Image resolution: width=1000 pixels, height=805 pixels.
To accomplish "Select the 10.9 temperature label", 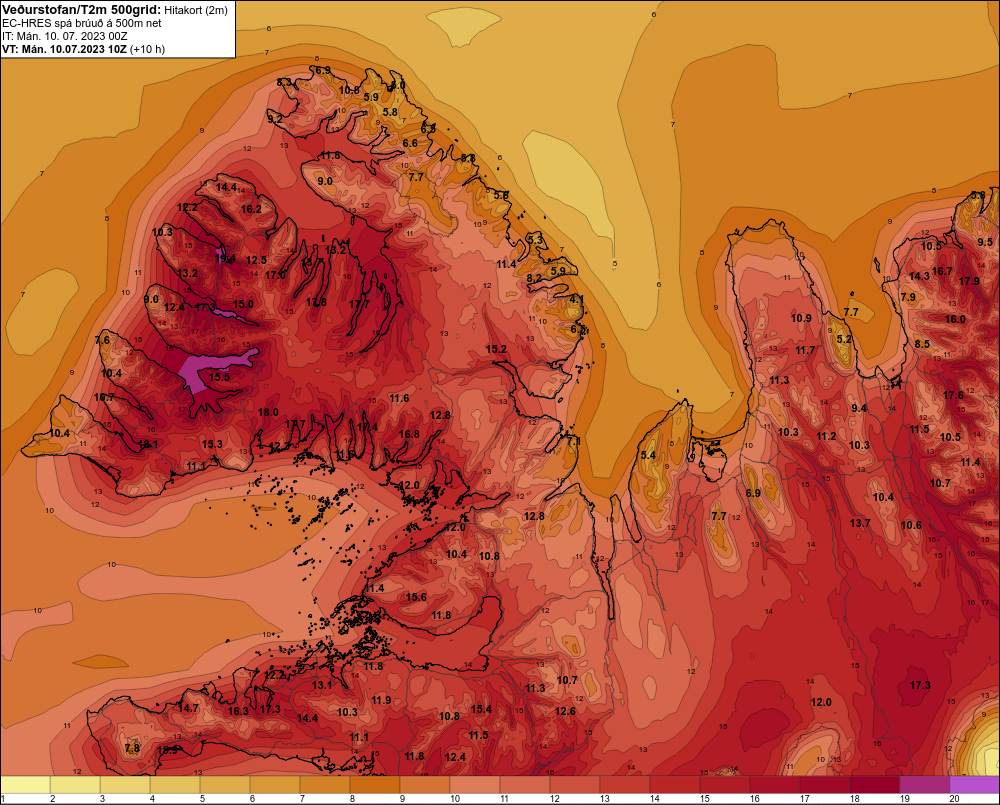I will (801, 318).
